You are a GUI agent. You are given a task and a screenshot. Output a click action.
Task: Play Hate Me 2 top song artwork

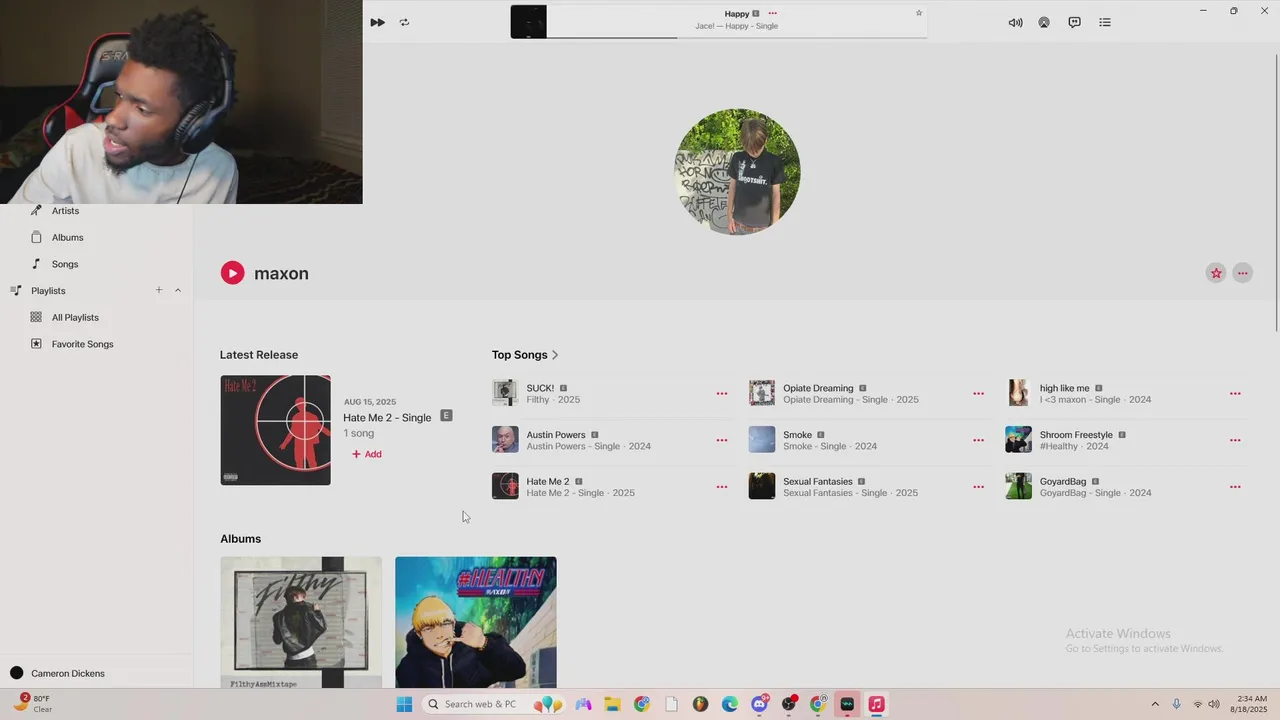coord(505,486)
